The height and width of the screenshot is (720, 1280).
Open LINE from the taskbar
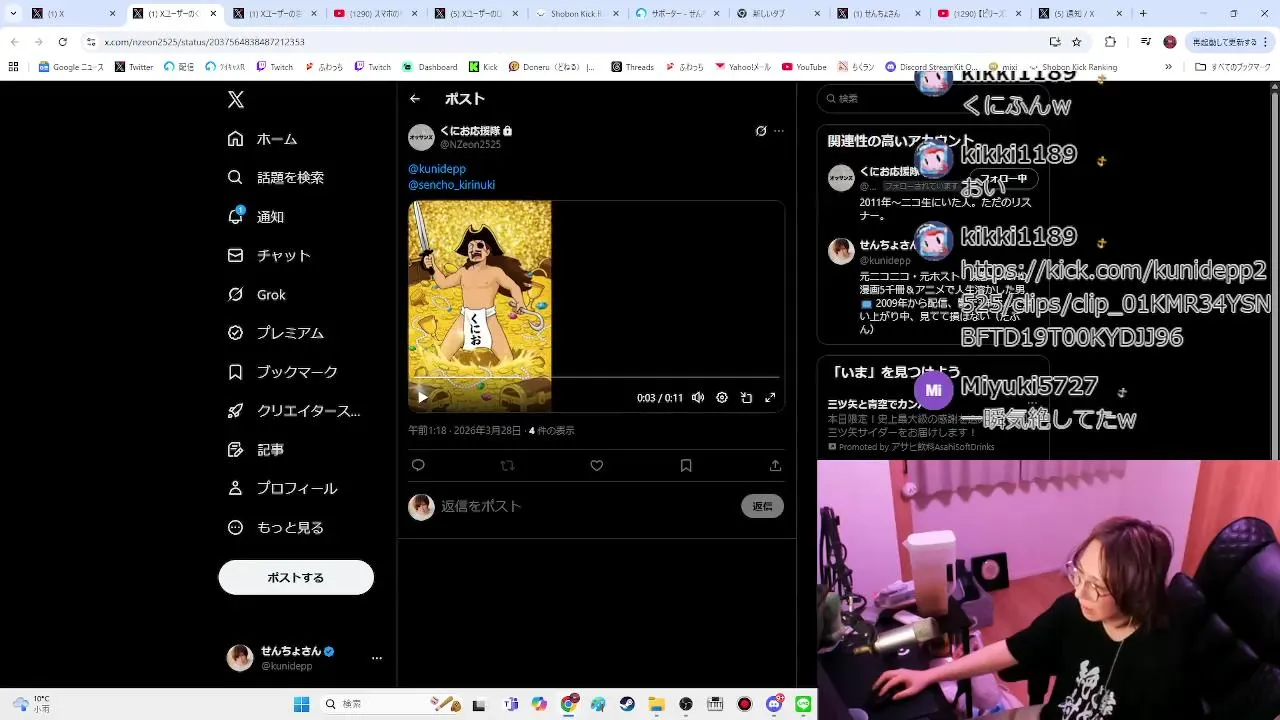[x=803, y=704]
